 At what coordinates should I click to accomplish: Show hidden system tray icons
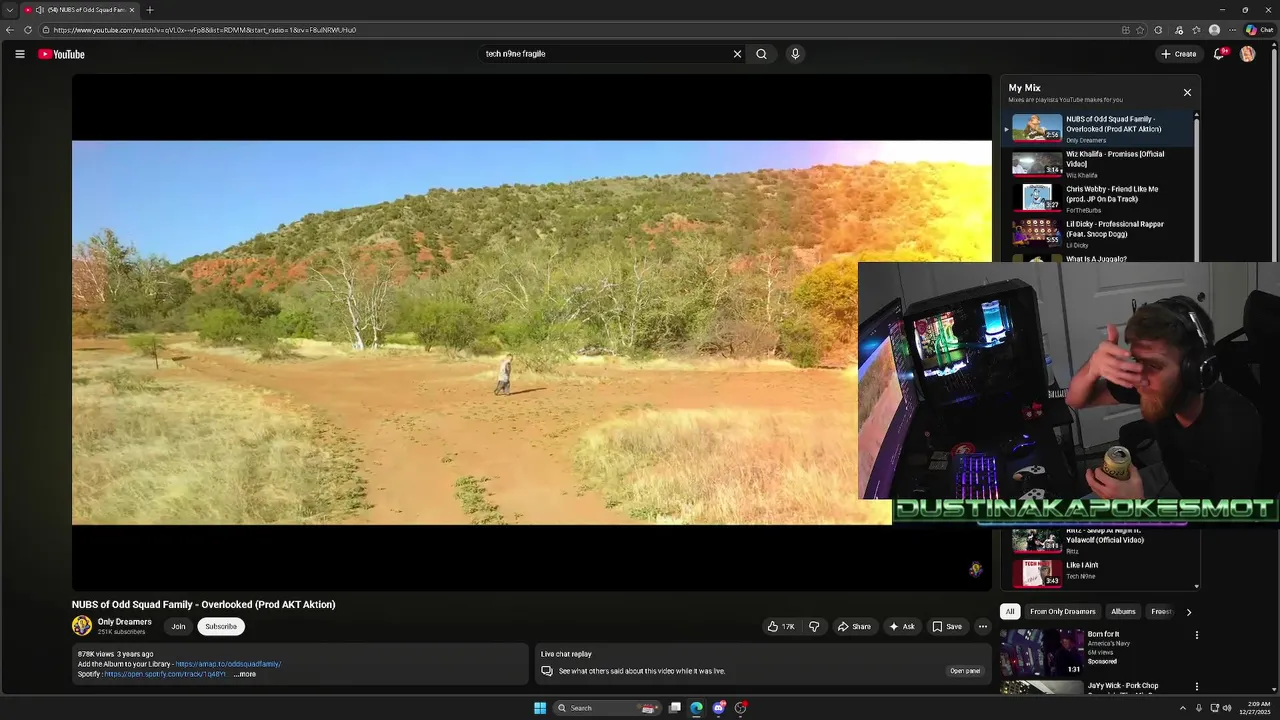[1183, 708]
